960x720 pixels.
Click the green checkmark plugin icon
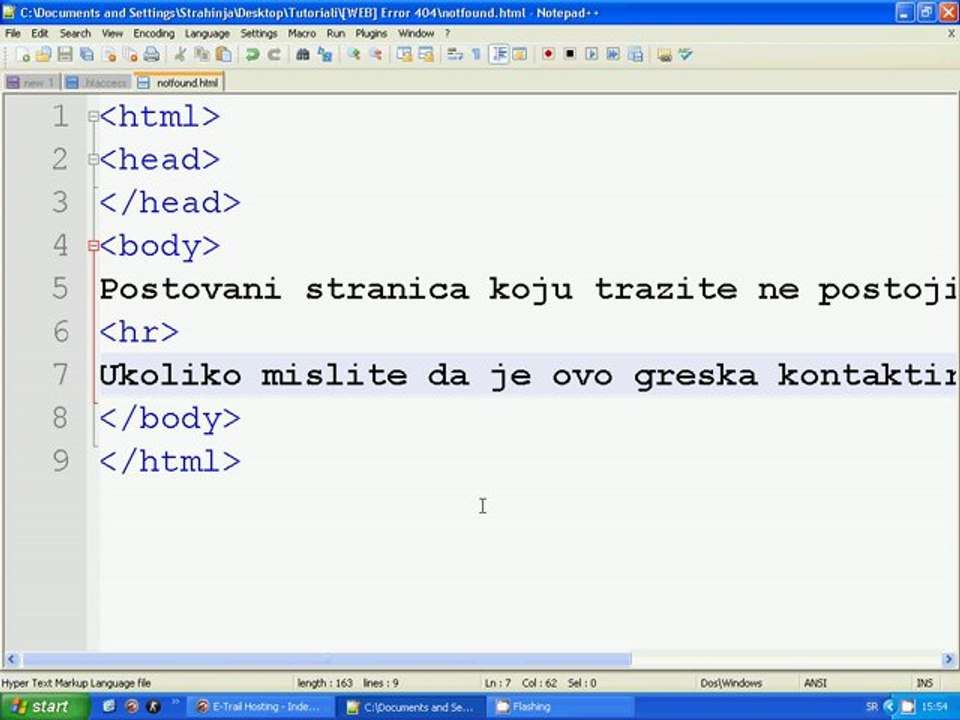(686, 54)
